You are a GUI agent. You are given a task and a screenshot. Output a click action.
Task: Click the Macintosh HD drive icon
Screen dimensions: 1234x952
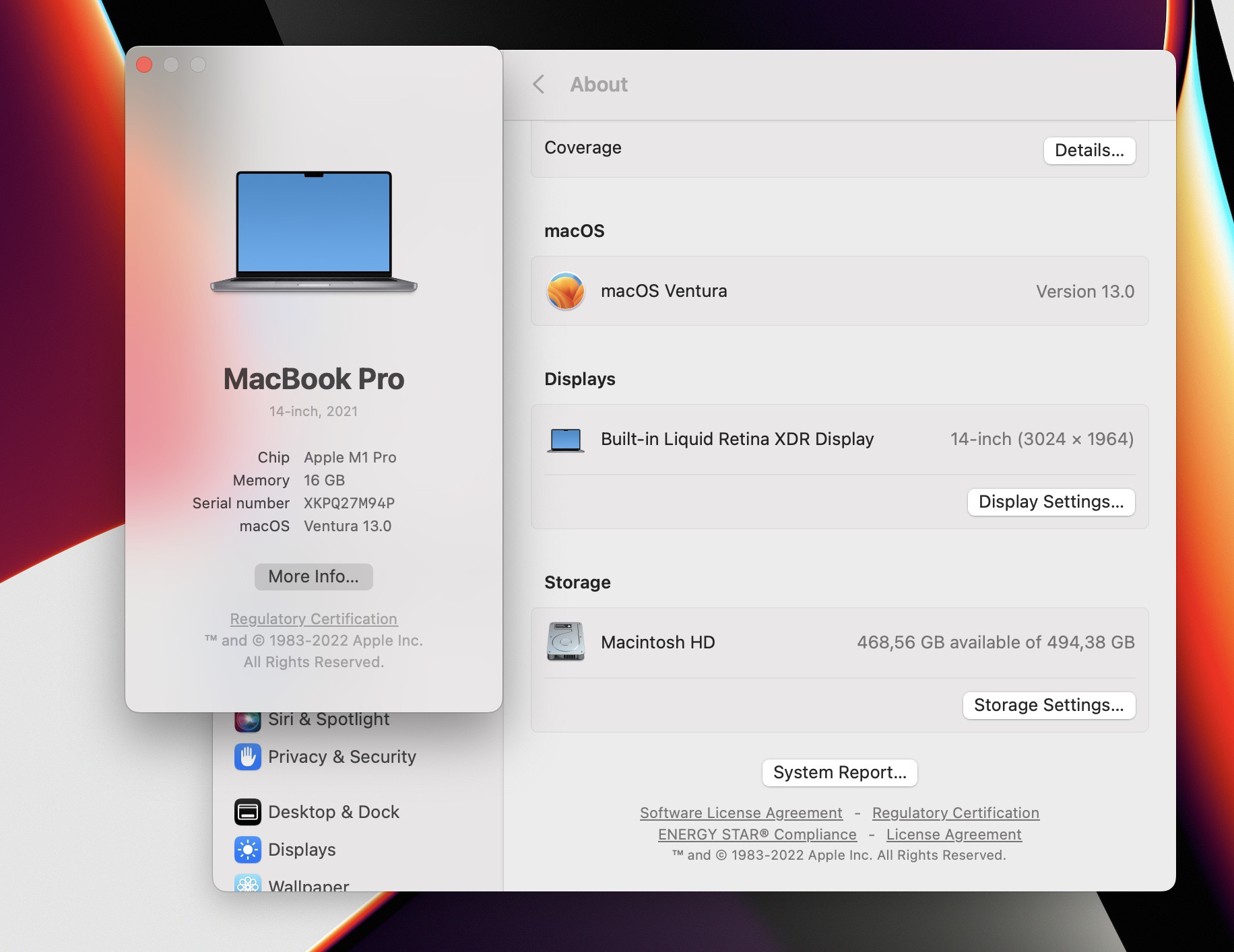point(565,642)
